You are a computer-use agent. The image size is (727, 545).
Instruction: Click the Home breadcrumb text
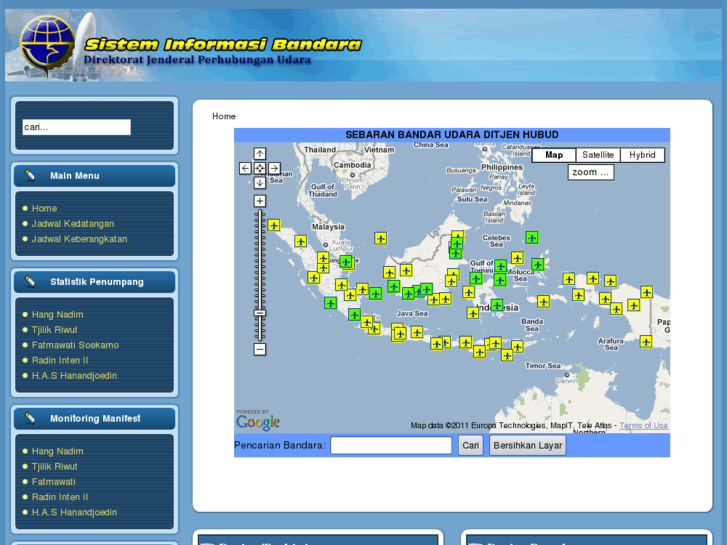click(x=224, y=116)
